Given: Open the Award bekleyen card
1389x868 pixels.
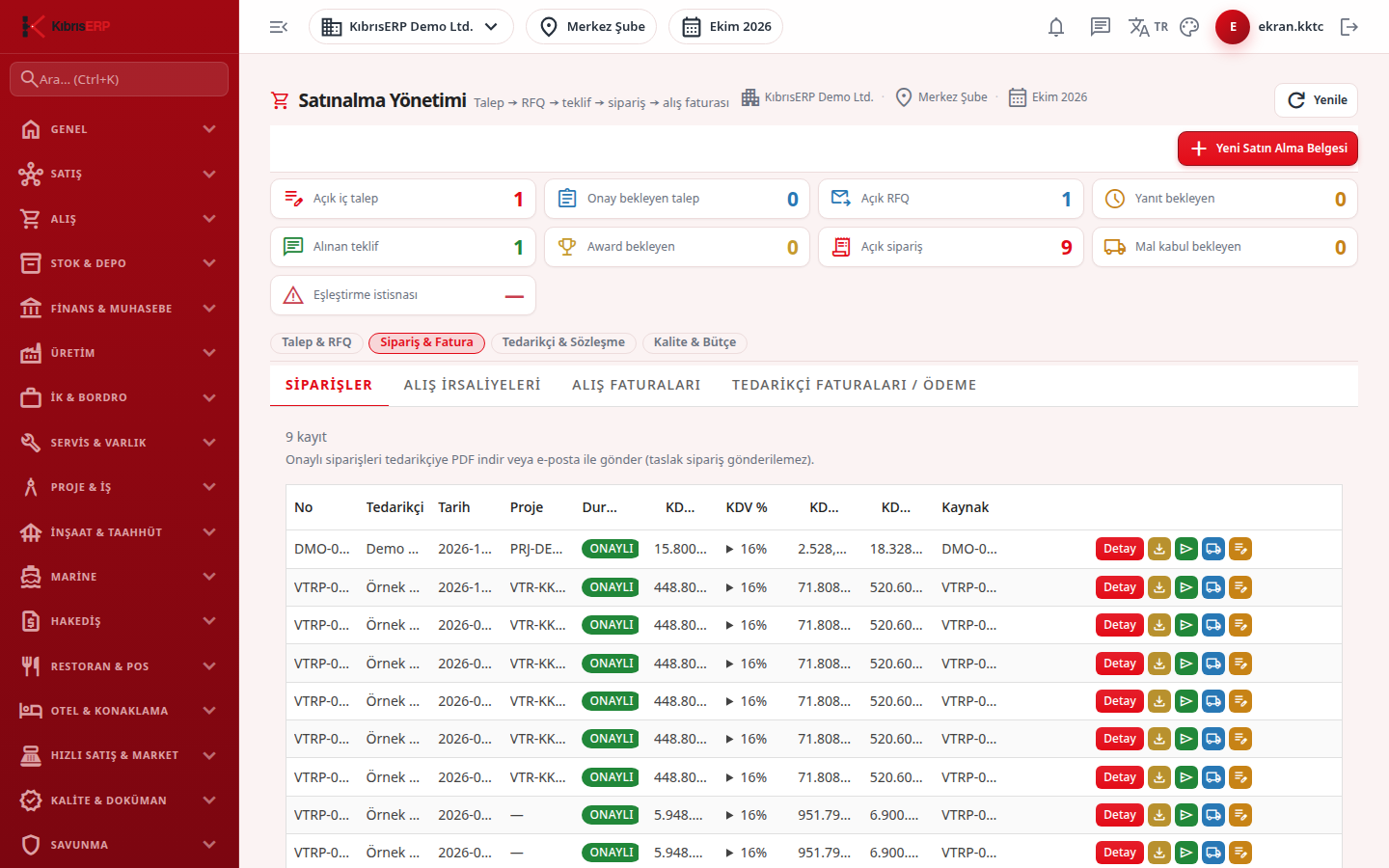Looking at the screenshot, I should (x=677, y=247).
